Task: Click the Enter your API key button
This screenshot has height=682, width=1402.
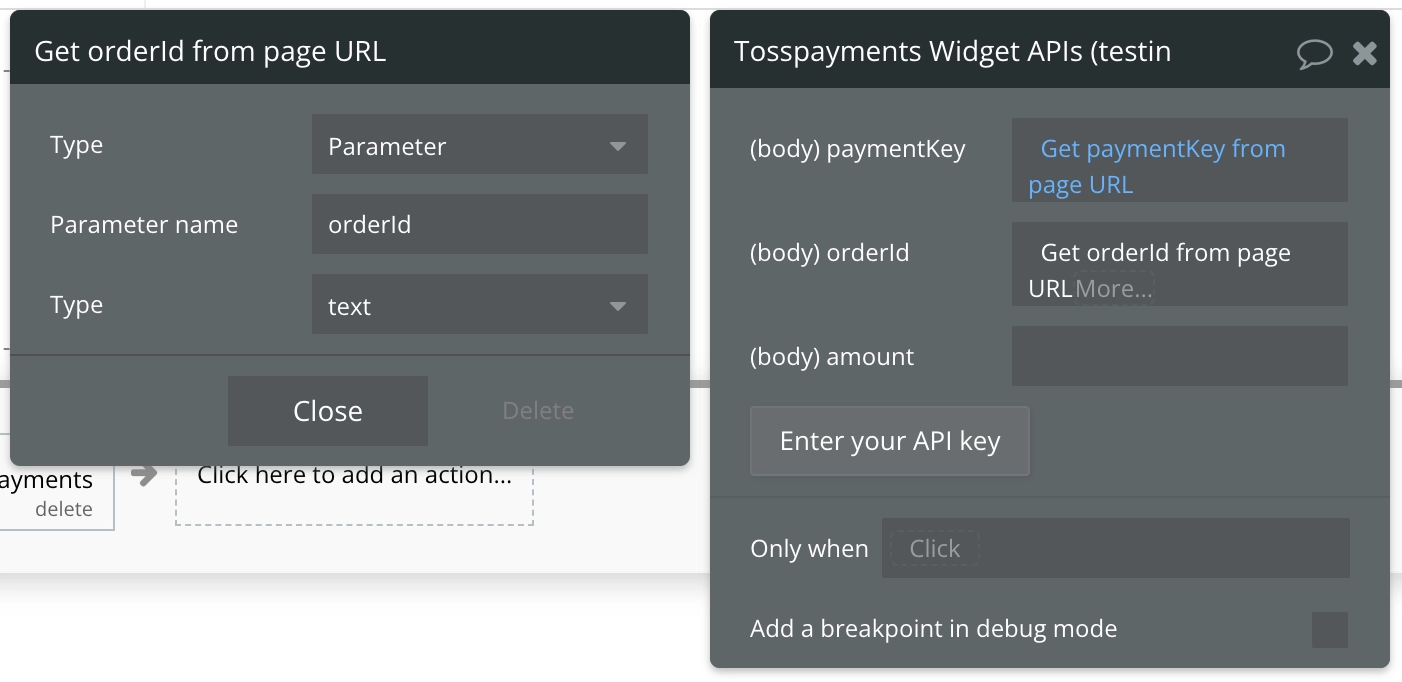Action: [889, 441]
